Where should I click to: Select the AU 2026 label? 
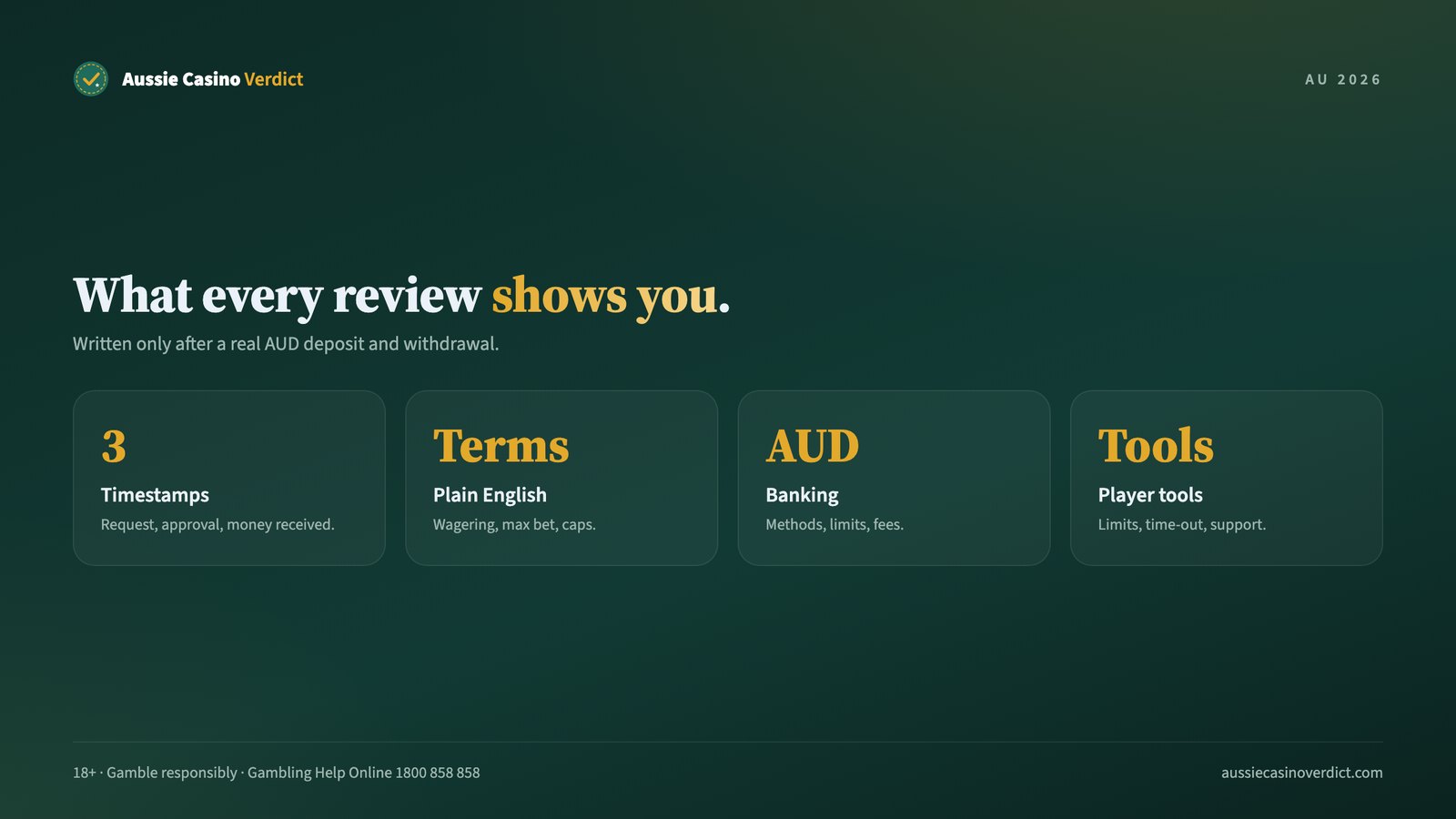click(1343, 80)
